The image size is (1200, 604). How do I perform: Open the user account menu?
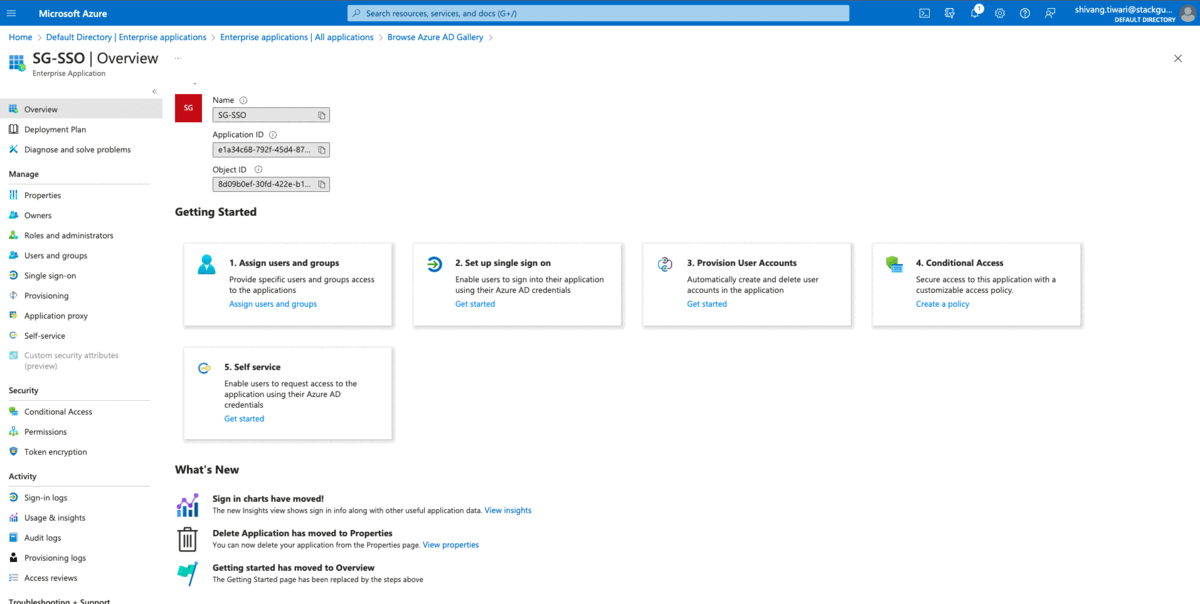coord(1140,13)
